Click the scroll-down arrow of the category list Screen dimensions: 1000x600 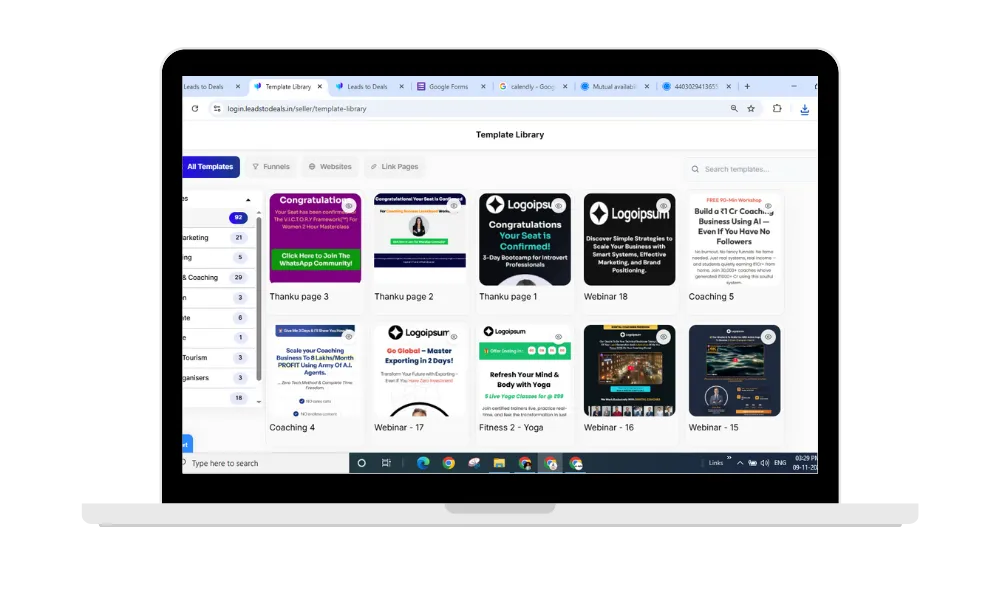pyautogui.click(x=259, y=402)
